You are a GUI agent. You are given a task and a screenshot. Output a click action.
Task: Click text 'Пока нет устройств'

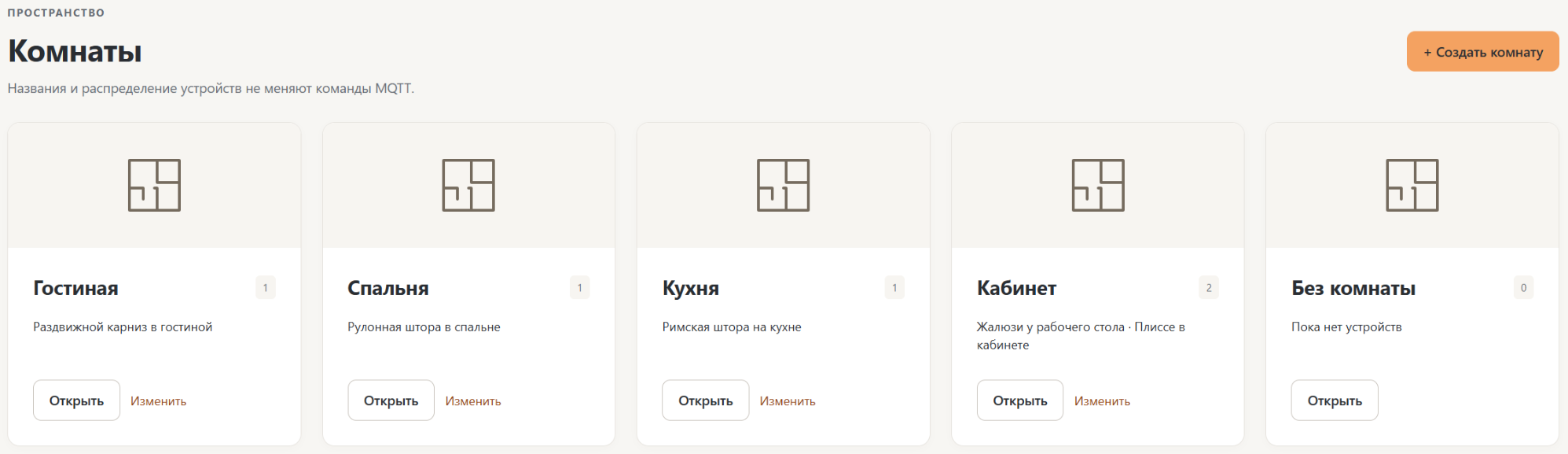pos(1346,327)
